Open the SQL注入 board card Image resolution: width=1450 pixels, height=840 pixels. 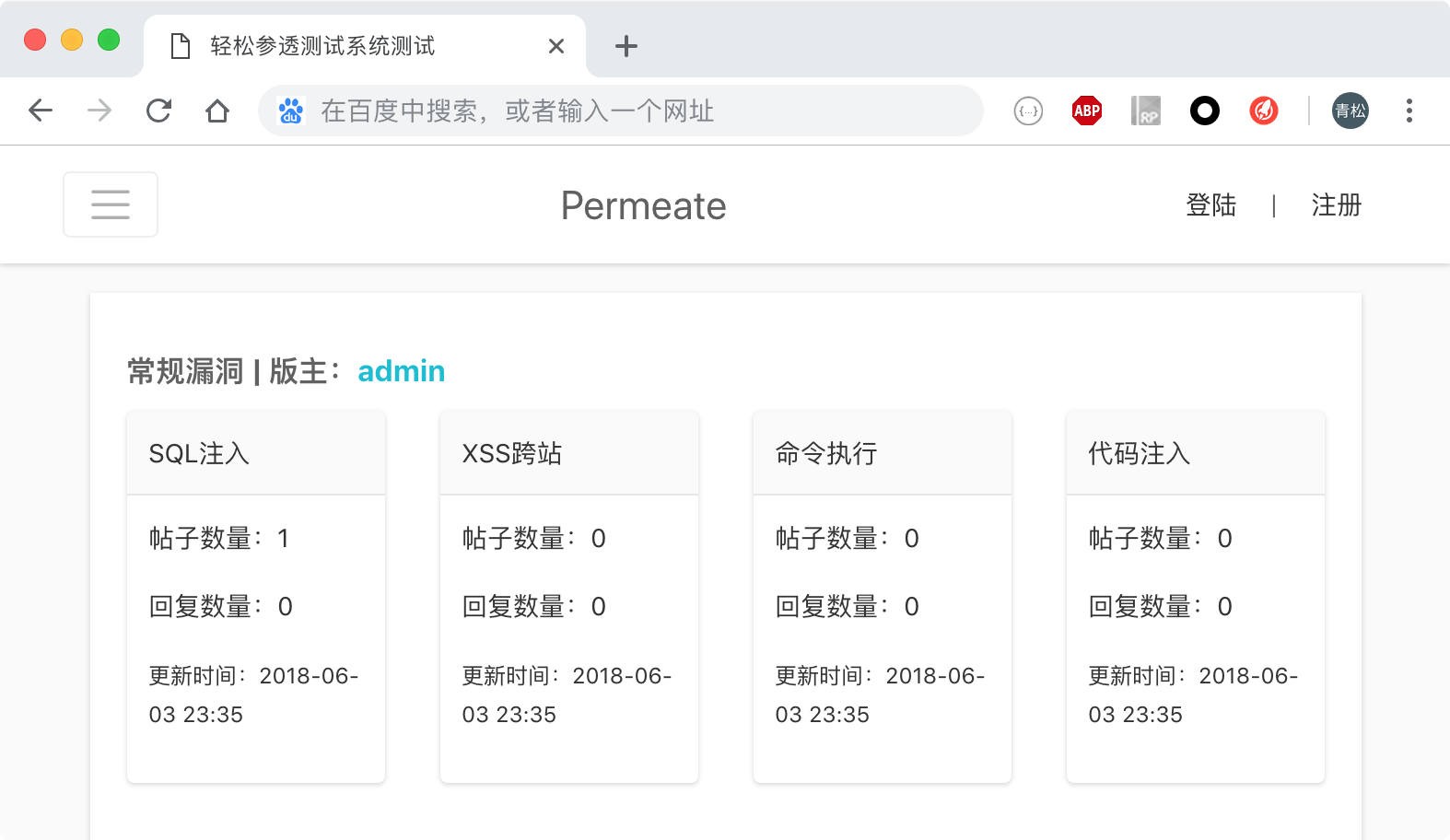[x=199, y=453]
